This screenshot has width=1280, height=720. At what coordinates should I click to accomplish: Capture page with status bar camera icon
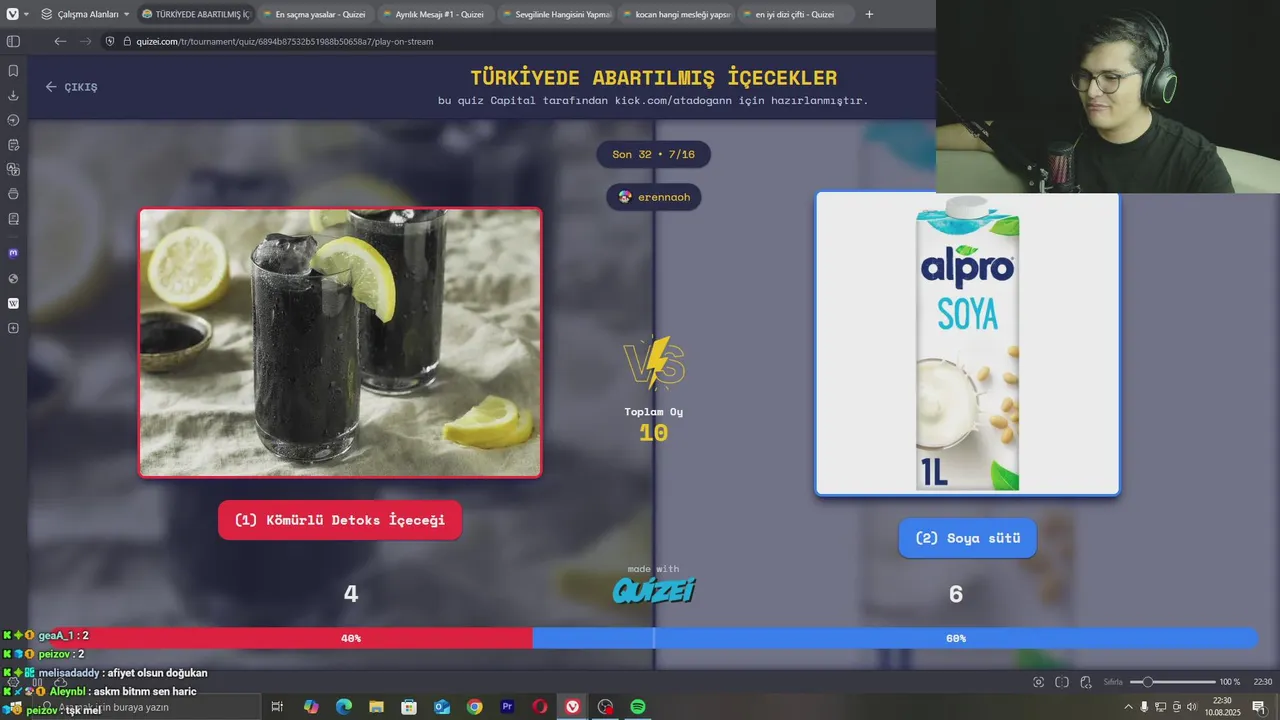click(1039, 682)
